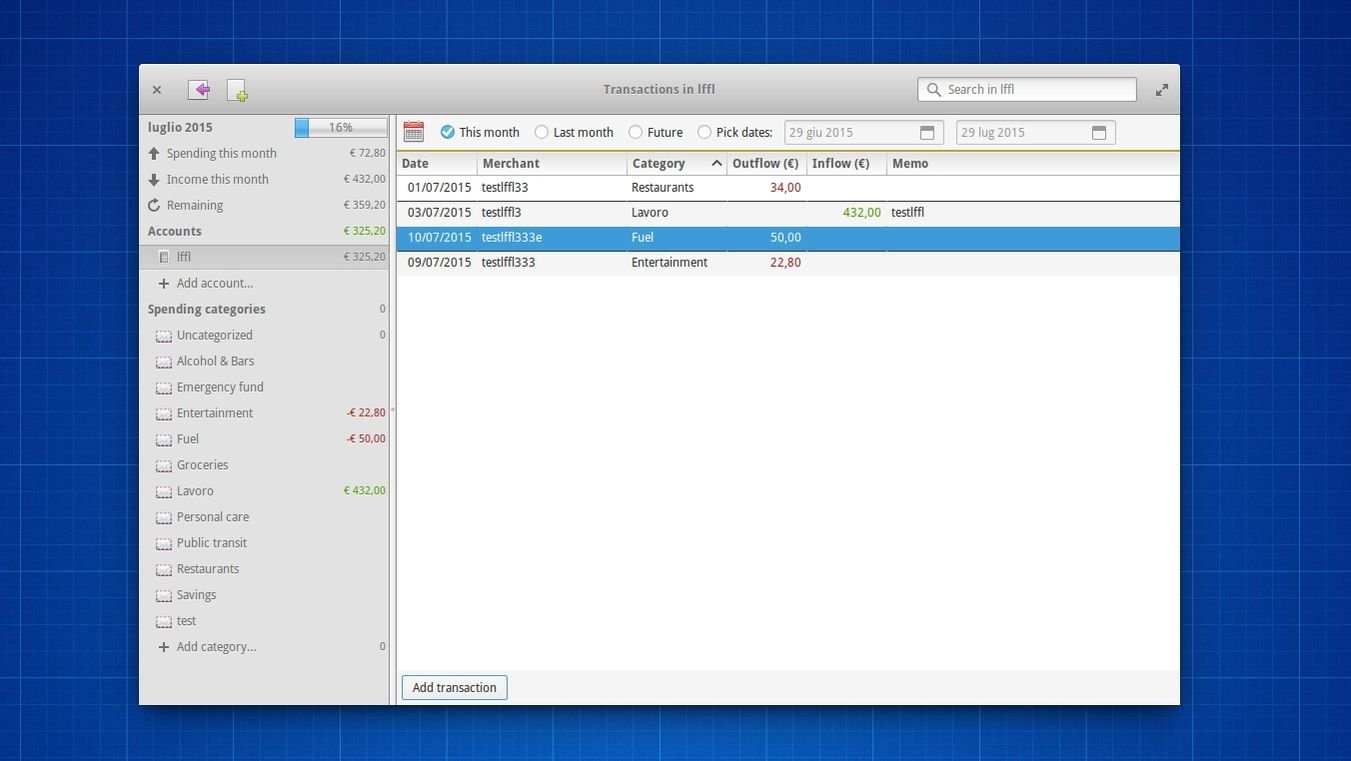Click the magnifier icon in search box

pyautogui.click(x=934, y=90)
